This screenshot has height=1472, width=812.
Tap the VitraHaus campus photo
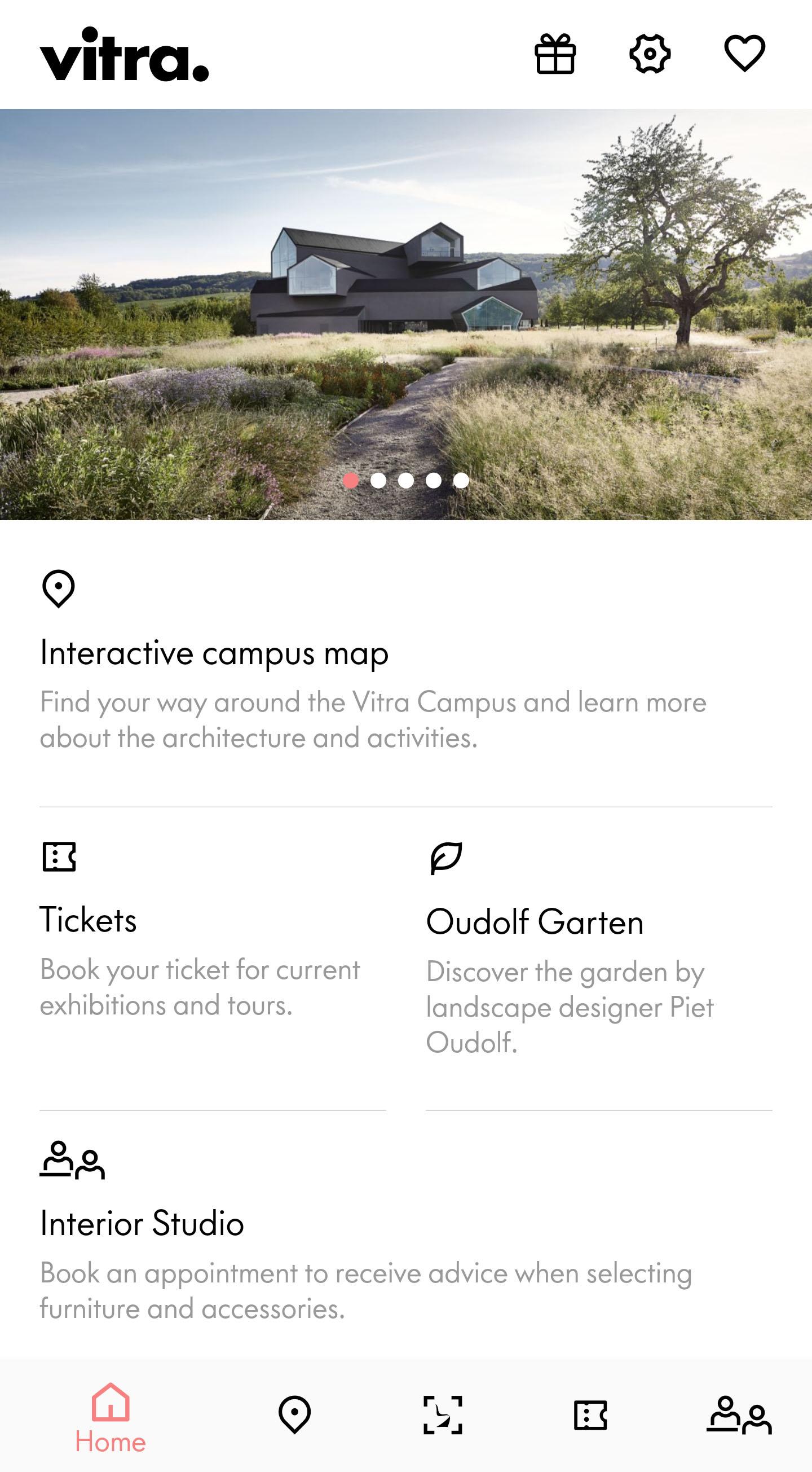[406, 314]
